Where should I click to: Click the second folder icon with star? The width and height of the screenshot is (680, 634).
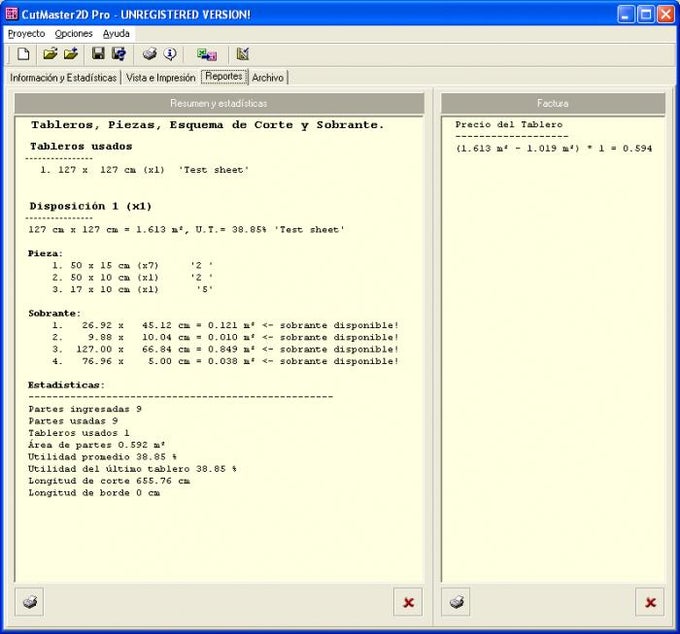[x=70, y=54]
